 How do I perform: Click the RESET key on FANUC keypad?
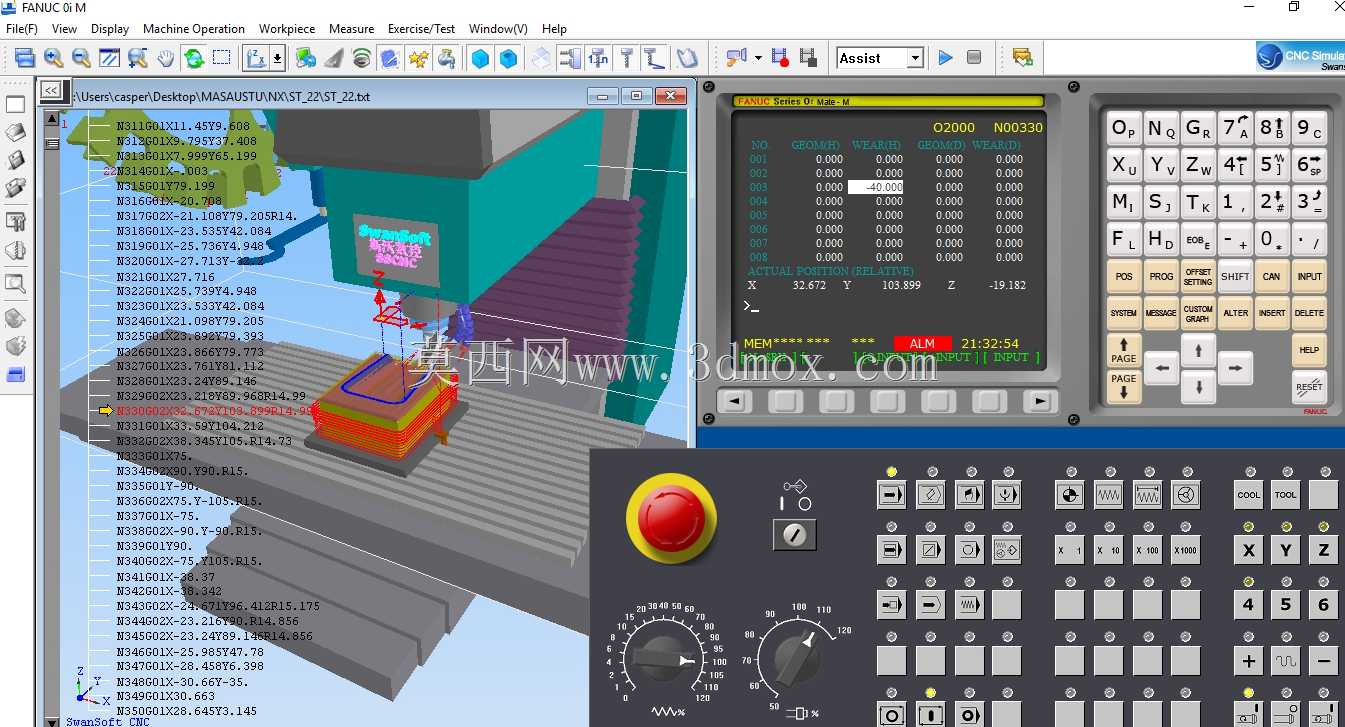click(1309, 386)
